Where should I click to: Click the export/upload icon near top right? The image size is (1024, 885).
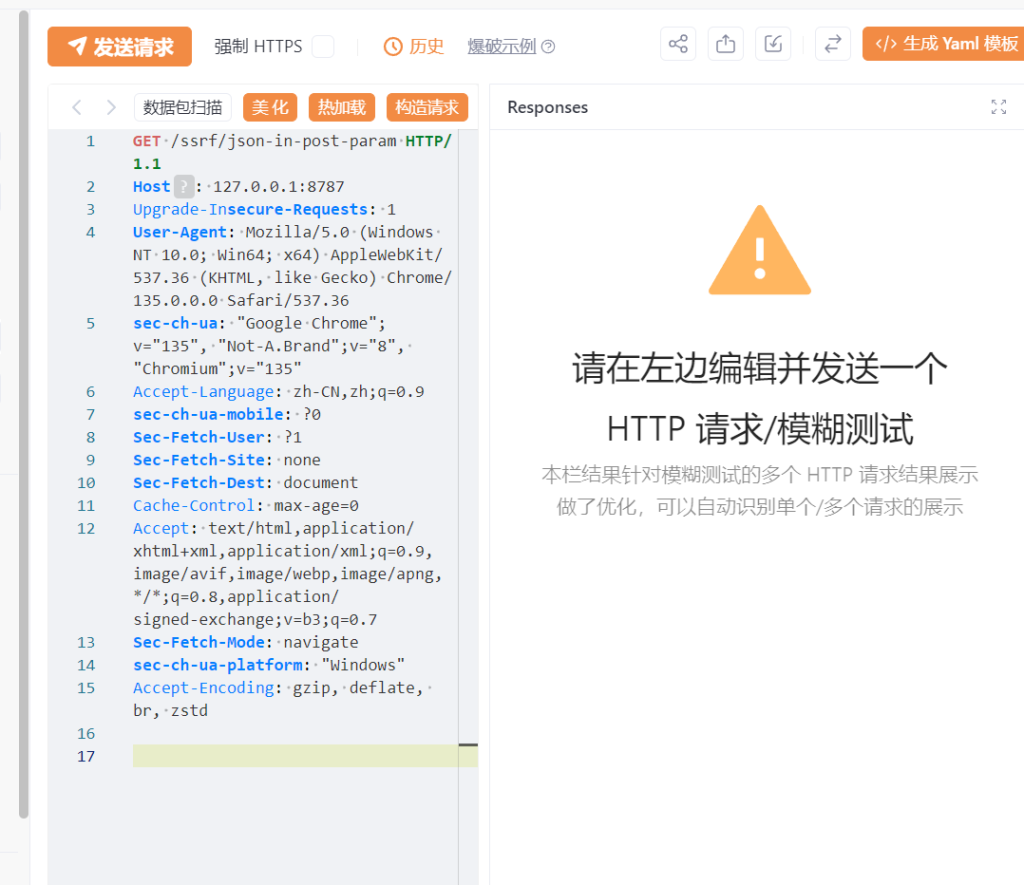click(726, 43)
